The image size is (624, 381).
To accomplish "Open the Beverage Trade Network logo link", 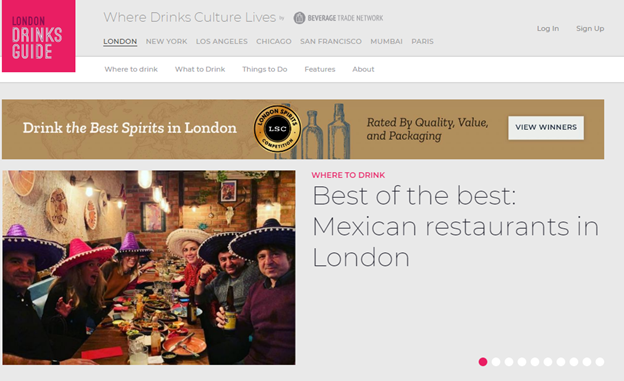I will 338,18.
